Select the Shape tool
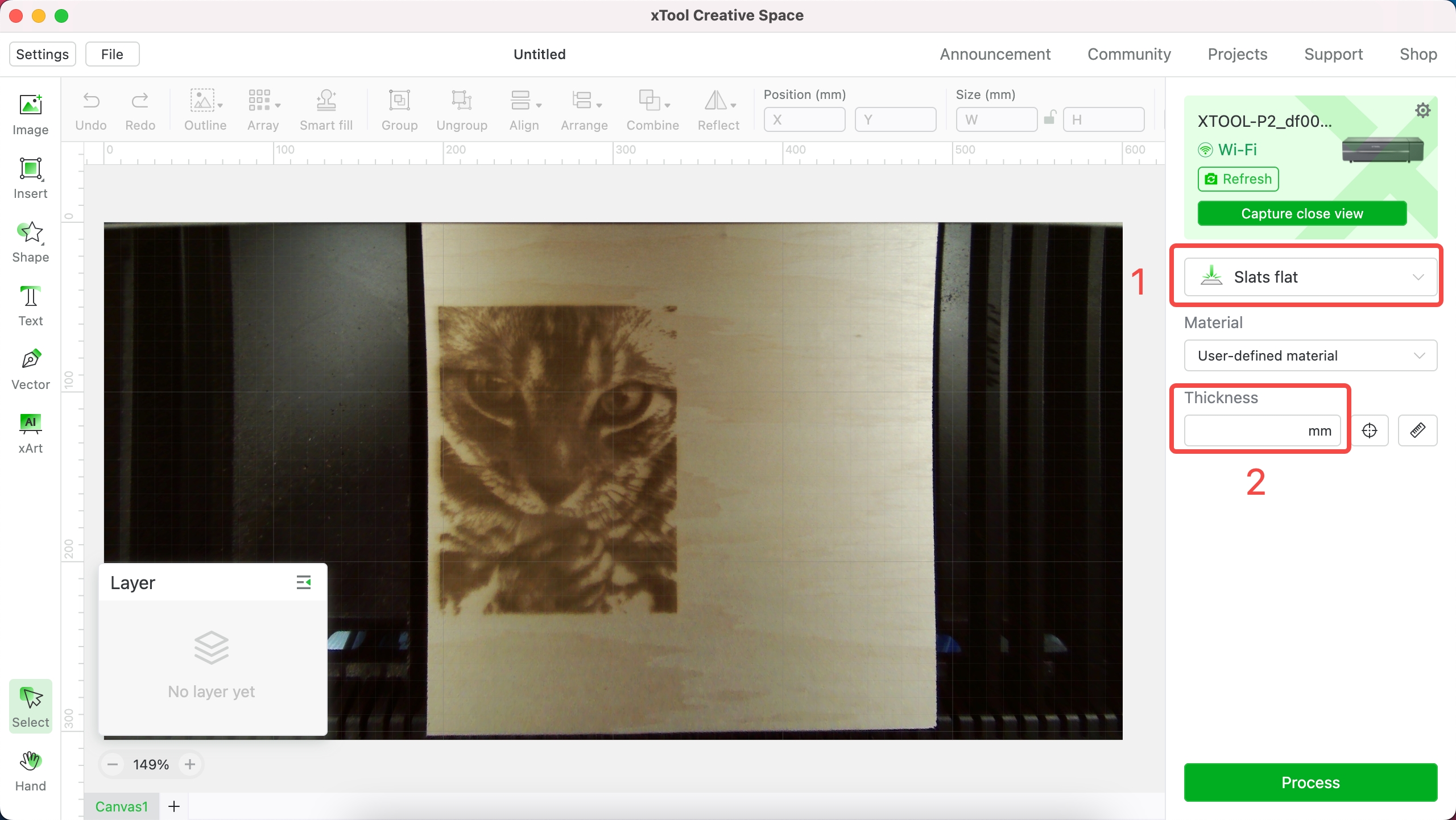Image resolution: width=1456 pixels, height=820 pixels. [30, 242]
